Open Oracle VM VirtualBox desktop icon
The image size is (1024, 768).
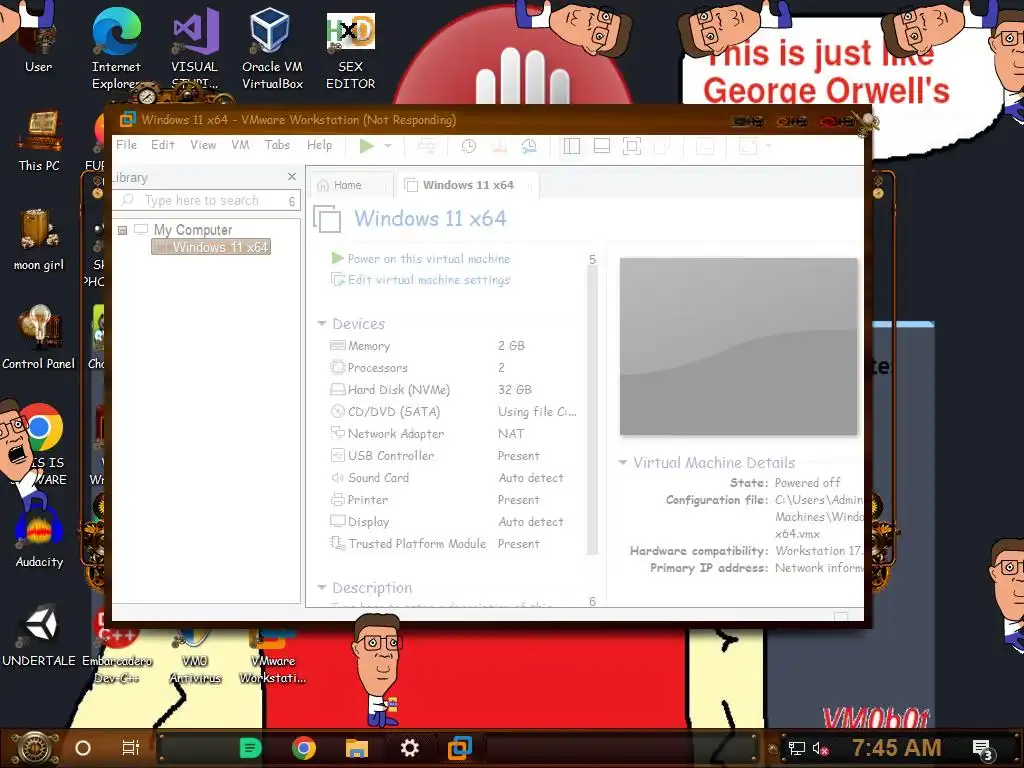(x=272, y=49)
